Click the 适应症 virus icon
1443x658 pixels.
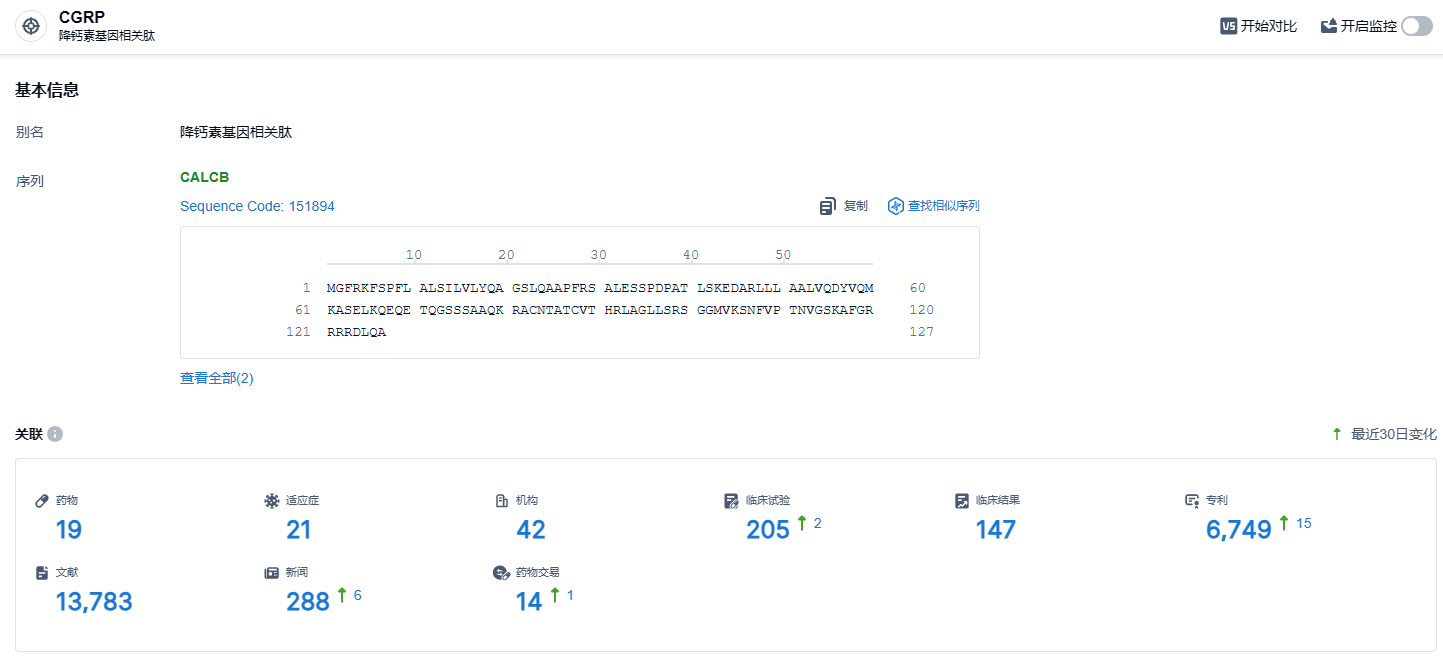(271, 500)
